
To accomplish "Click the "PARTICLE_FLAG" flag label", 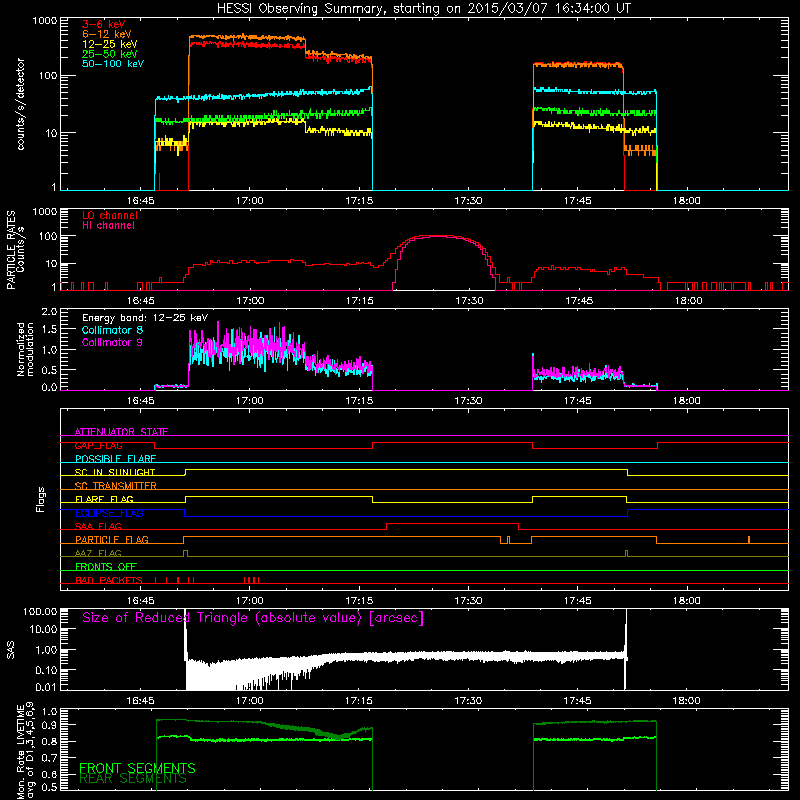I will pyautogui.click(x=112, y=540).
